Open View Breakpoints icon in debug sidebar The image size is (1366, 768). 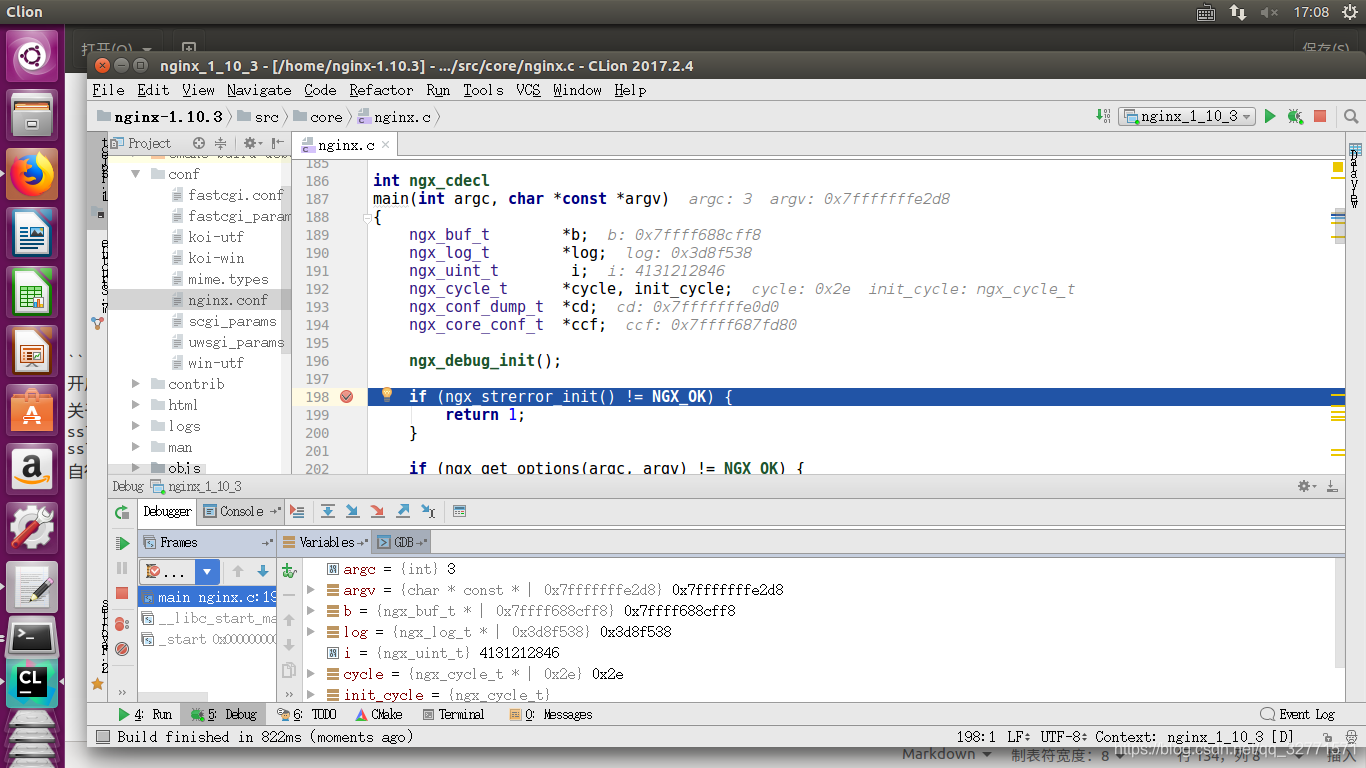click(122, 623)
